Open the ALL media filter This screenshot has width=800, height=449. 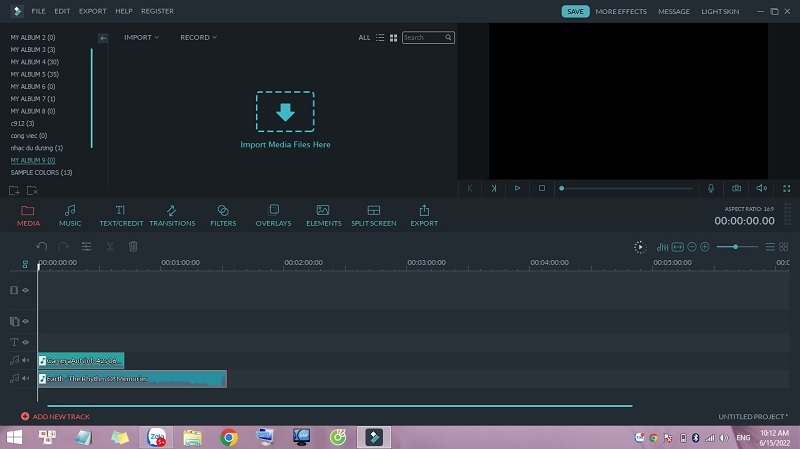(364, 38)
